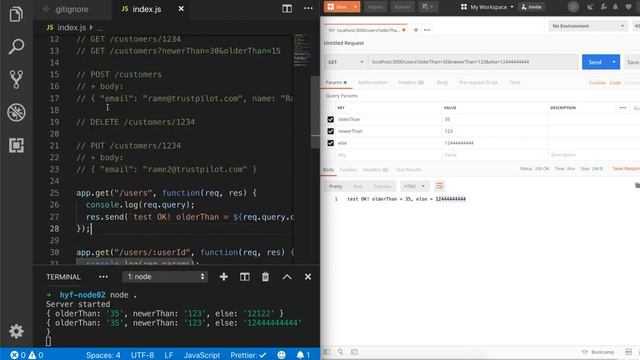This screenshot has height=360, width=640.
Task: Change end of line sequence LF
Action: (169, 355)
